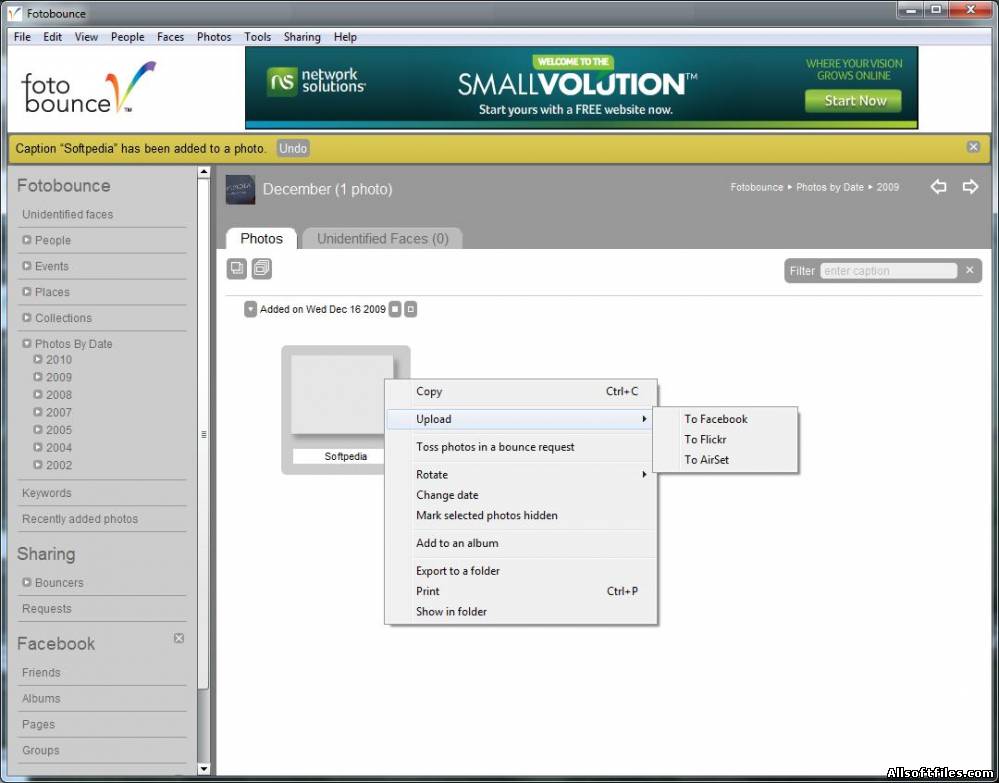Choose Copy from the context menu
The width and height of the screenshot is (999, 783).
tap(521, 391)
